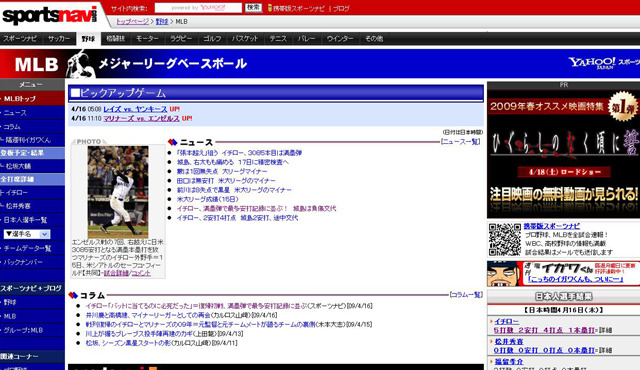Screen dimensions: 640x370
Task: Open the ゴルフ navigation tab
Action: click(x=212, y=39)
